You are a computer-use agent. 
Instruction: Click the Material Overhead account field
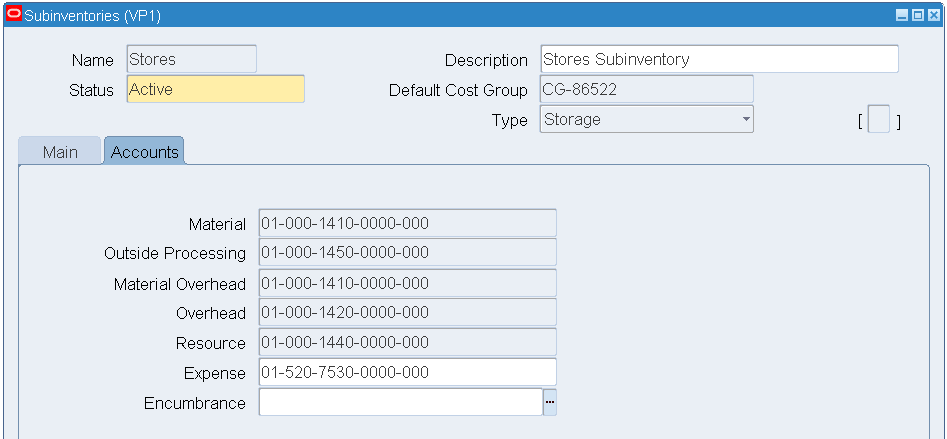pyautogui.click(x=408, y=283)
